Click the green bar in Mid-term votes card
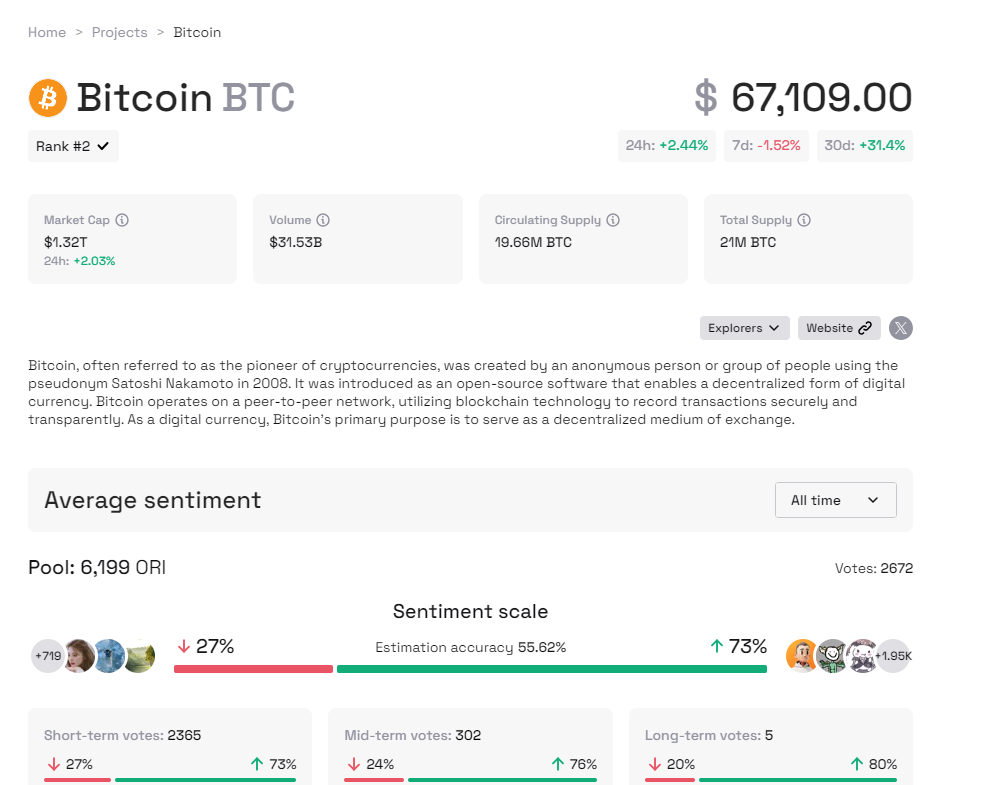 (502, 780)
